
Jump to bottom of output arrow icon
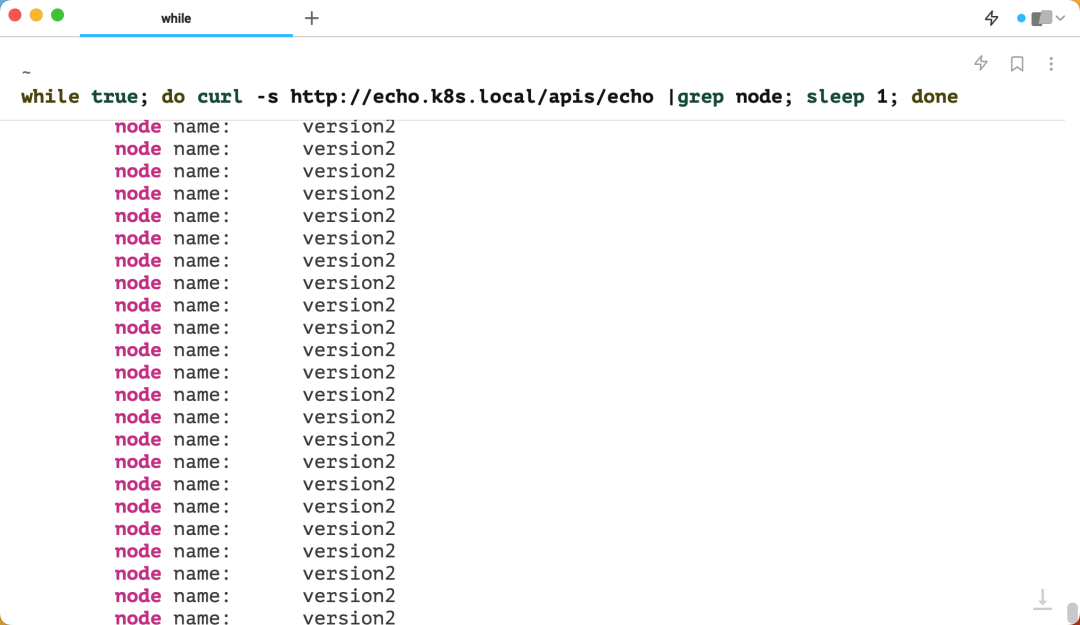(x=1042, y=600)
